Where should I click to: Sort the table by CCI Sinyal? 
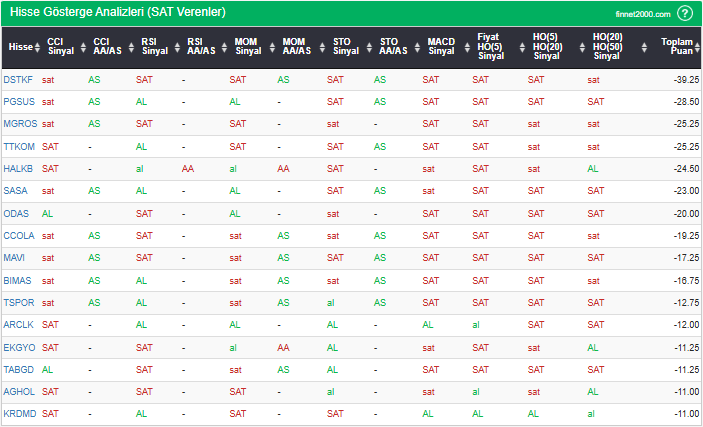(x=61, y=46)
